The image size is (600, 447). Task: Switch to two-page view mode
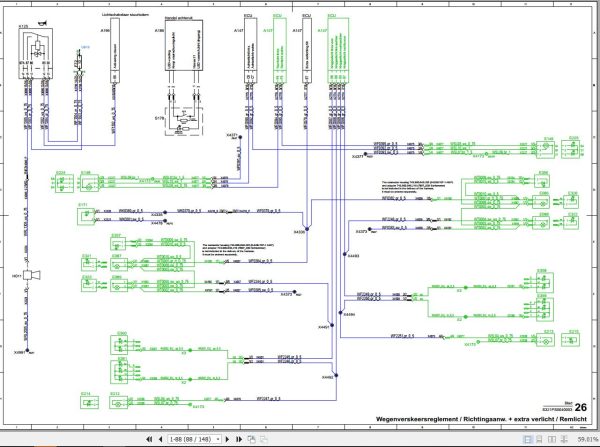pyautogui.click(x=552, y=439)
